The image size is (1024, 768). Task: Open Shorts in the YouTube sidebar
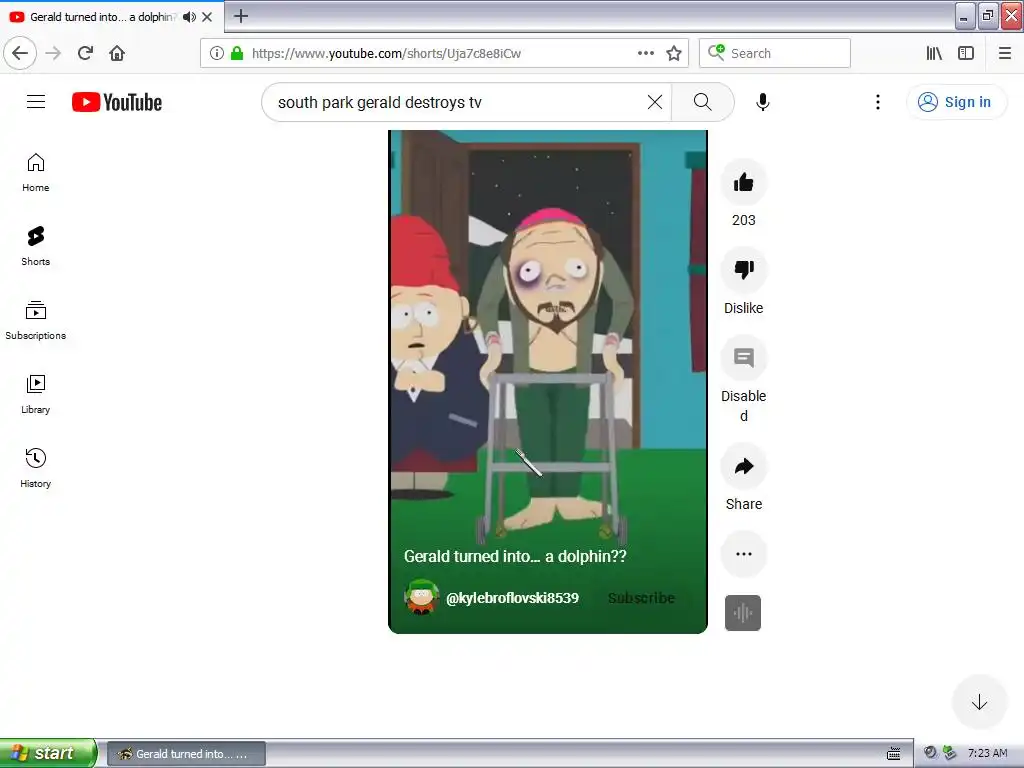36,246
